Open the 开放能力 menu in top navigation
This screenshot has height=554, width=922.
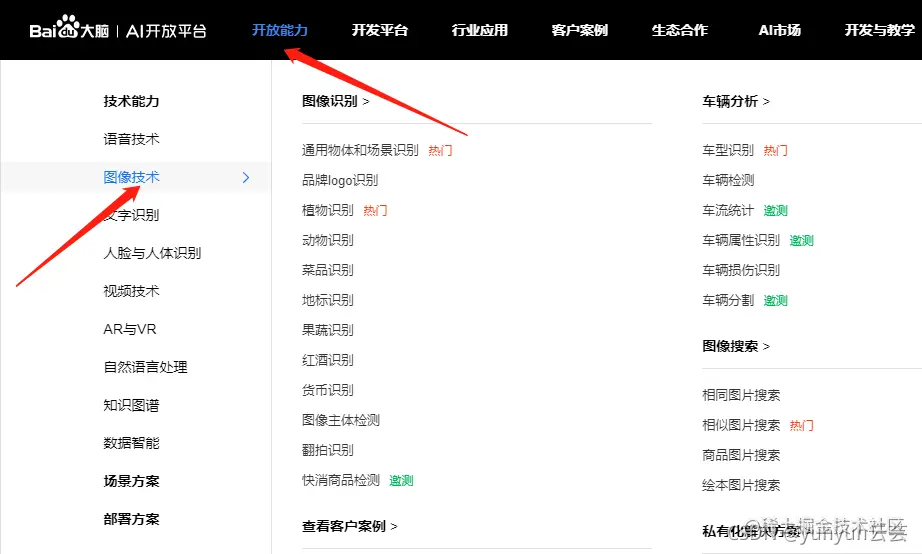[x=280, y=30]
